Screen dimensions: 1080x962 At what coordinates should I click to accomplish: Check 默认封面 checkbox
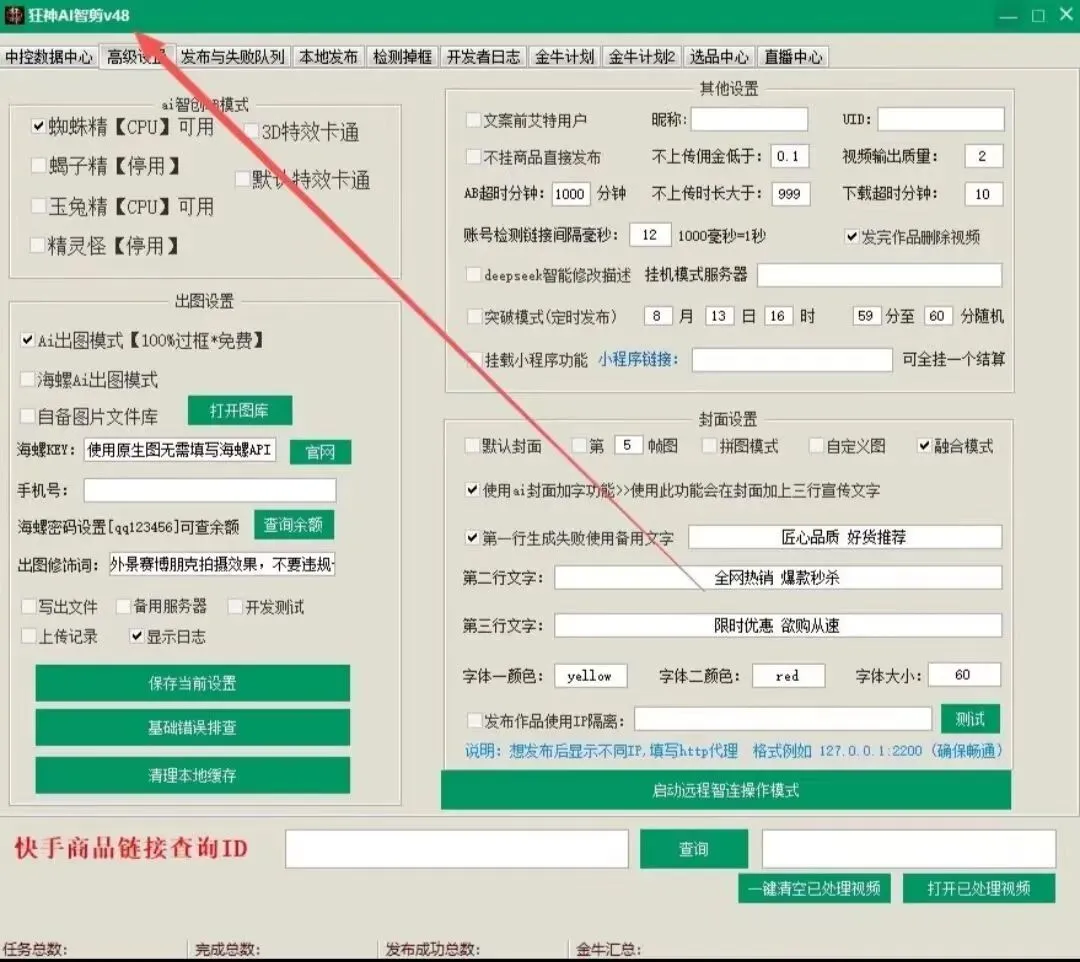[472, 446]
